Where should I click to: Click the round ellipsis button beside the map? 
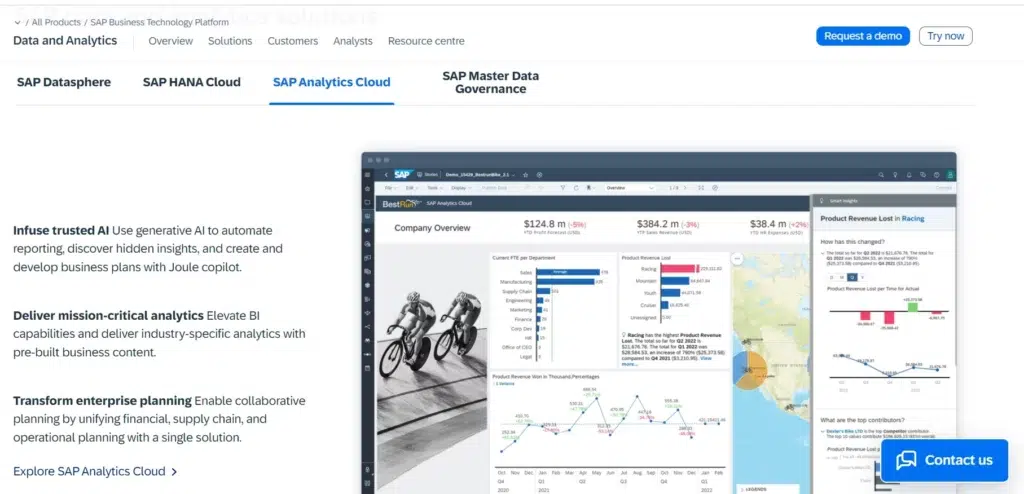(737, 259)
